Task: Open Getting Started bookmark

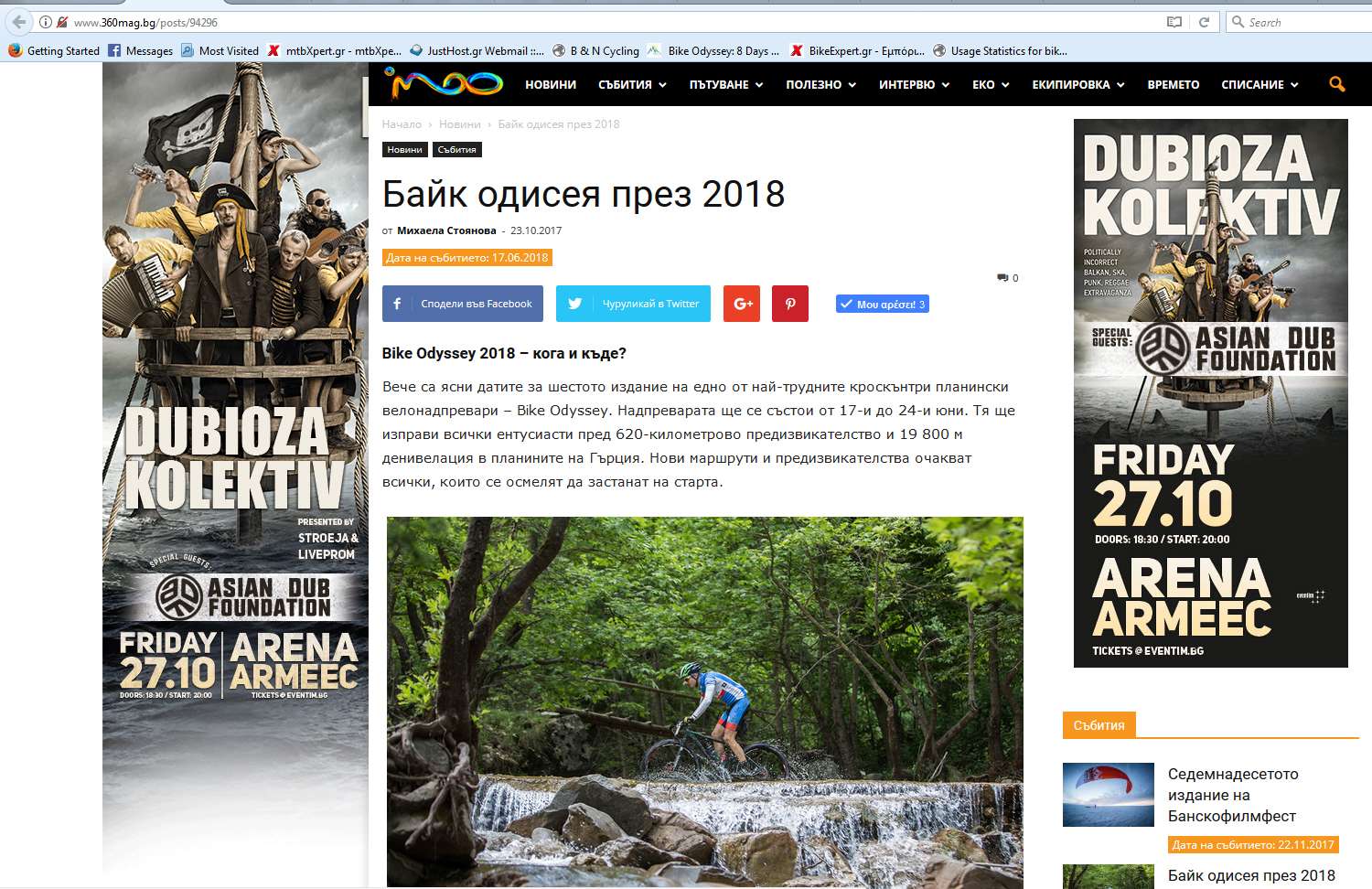Action: [54, 51]
